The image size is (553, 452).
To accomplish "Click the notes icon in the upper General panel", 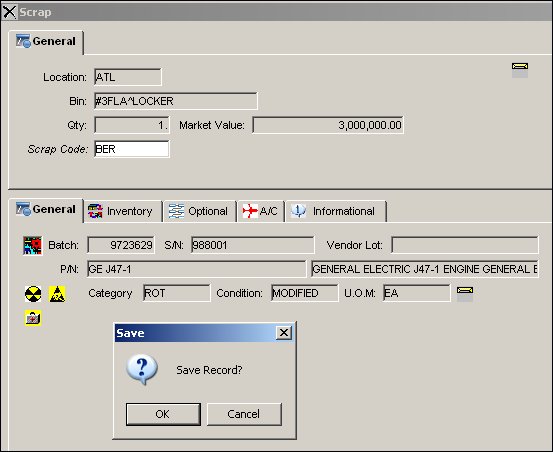I will click(520, 70).
